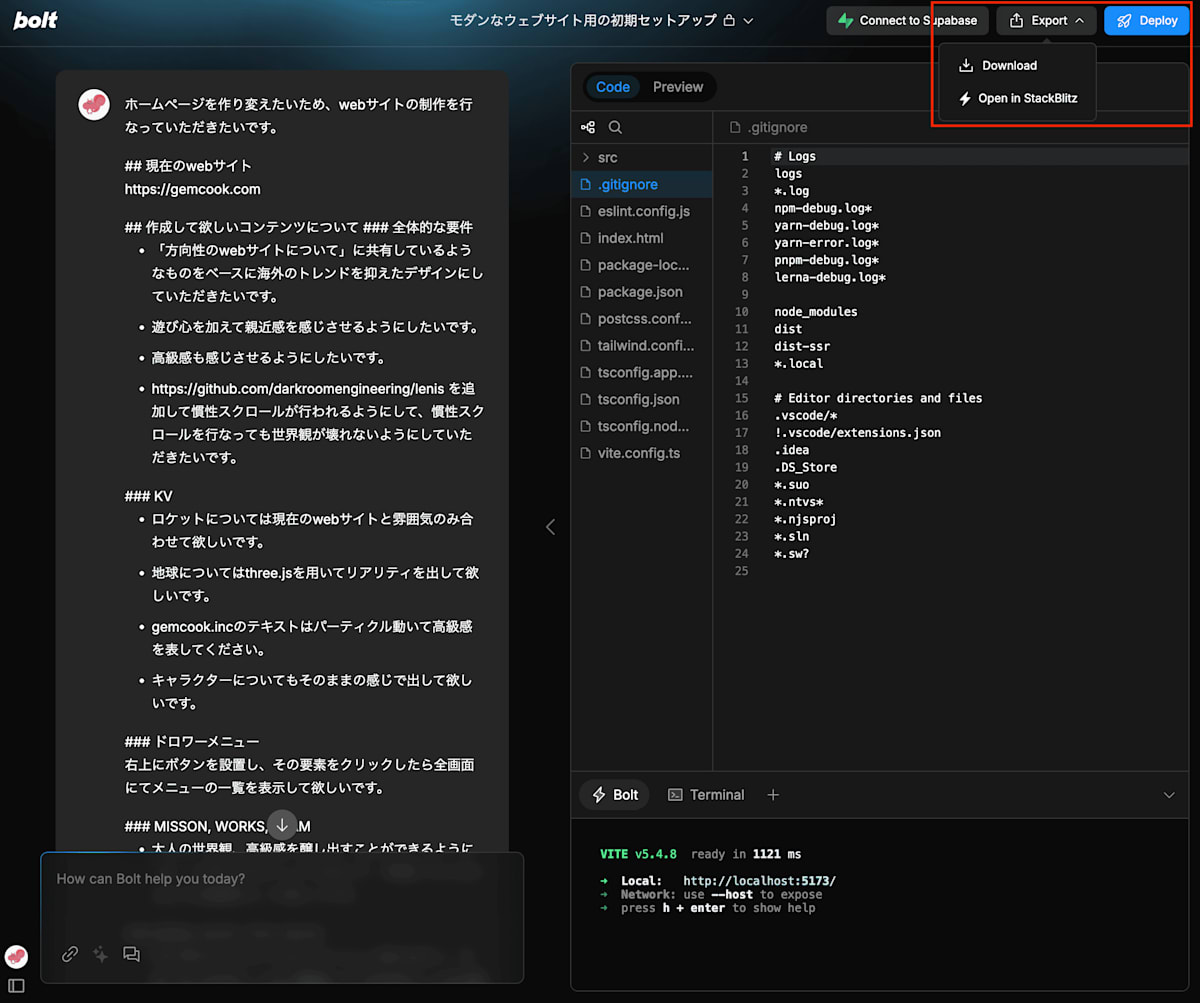The height and width of the screenshot is (1003, 1200).
Task: Click '!.vscode/extensions.json' line
Action: [x=857, y=433]
